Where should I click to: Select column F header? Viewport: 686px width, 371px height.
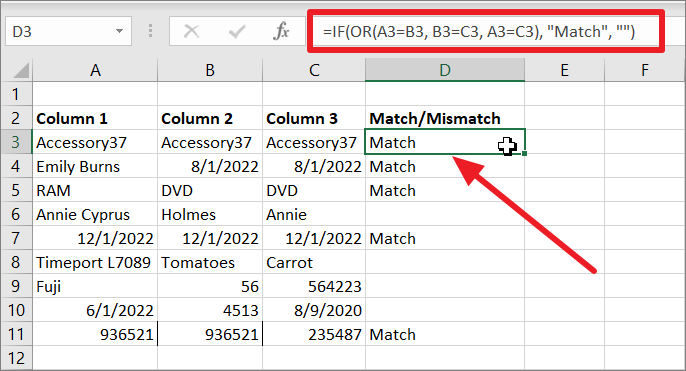(644, 70)
